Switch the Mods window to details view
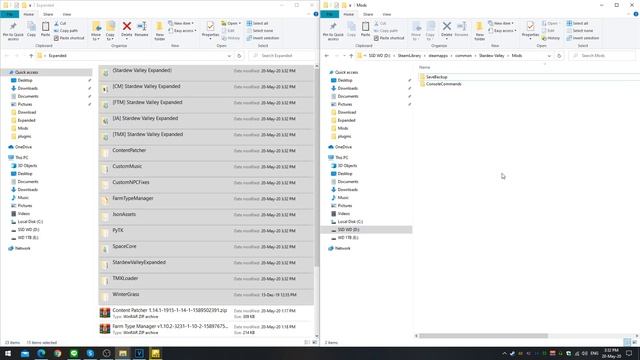This screenshot has width=640, height=360. [x=627, y=342]
